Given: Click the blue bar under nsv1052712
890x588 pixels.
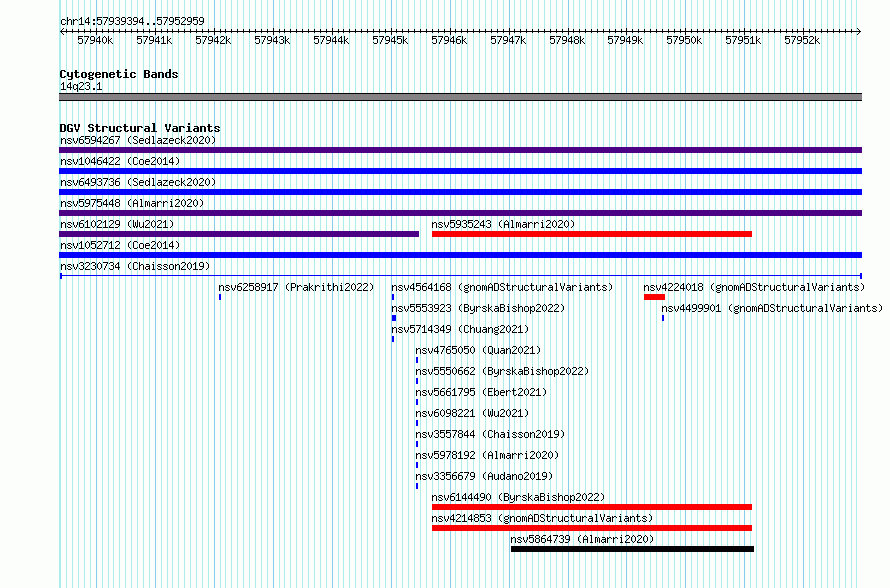Looking at the screenshot, I should (x=460, y=255).
